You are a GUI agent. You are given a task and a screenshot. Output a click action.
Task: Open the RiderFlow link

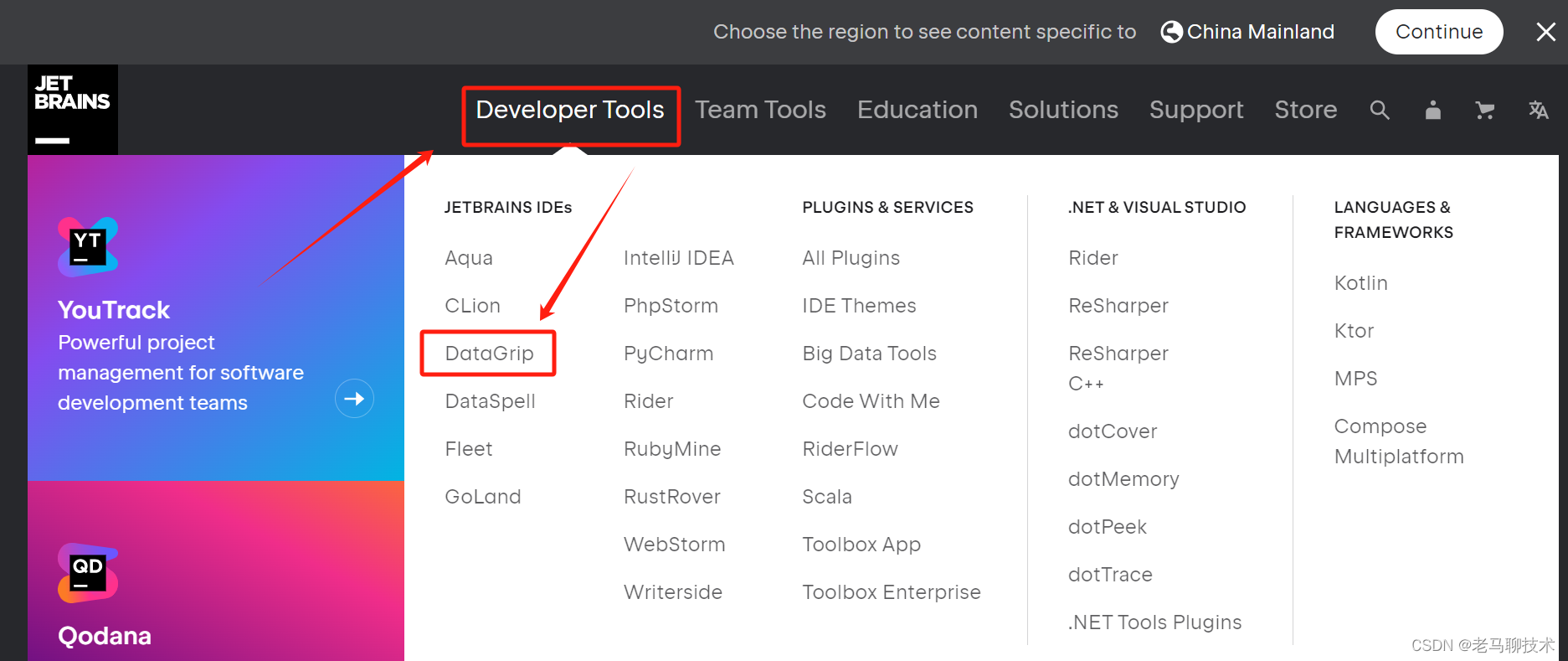(851, 449)
